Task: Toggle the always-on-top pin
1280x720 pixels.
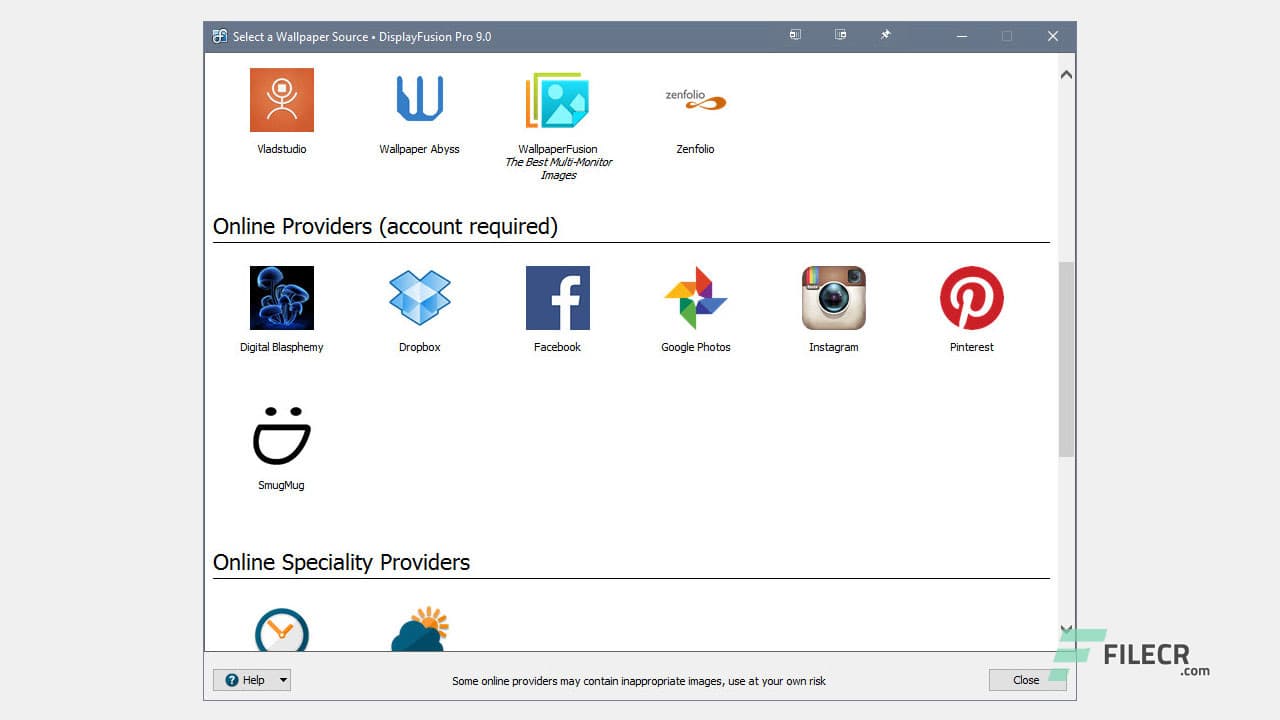Action: tap(885, 35)
